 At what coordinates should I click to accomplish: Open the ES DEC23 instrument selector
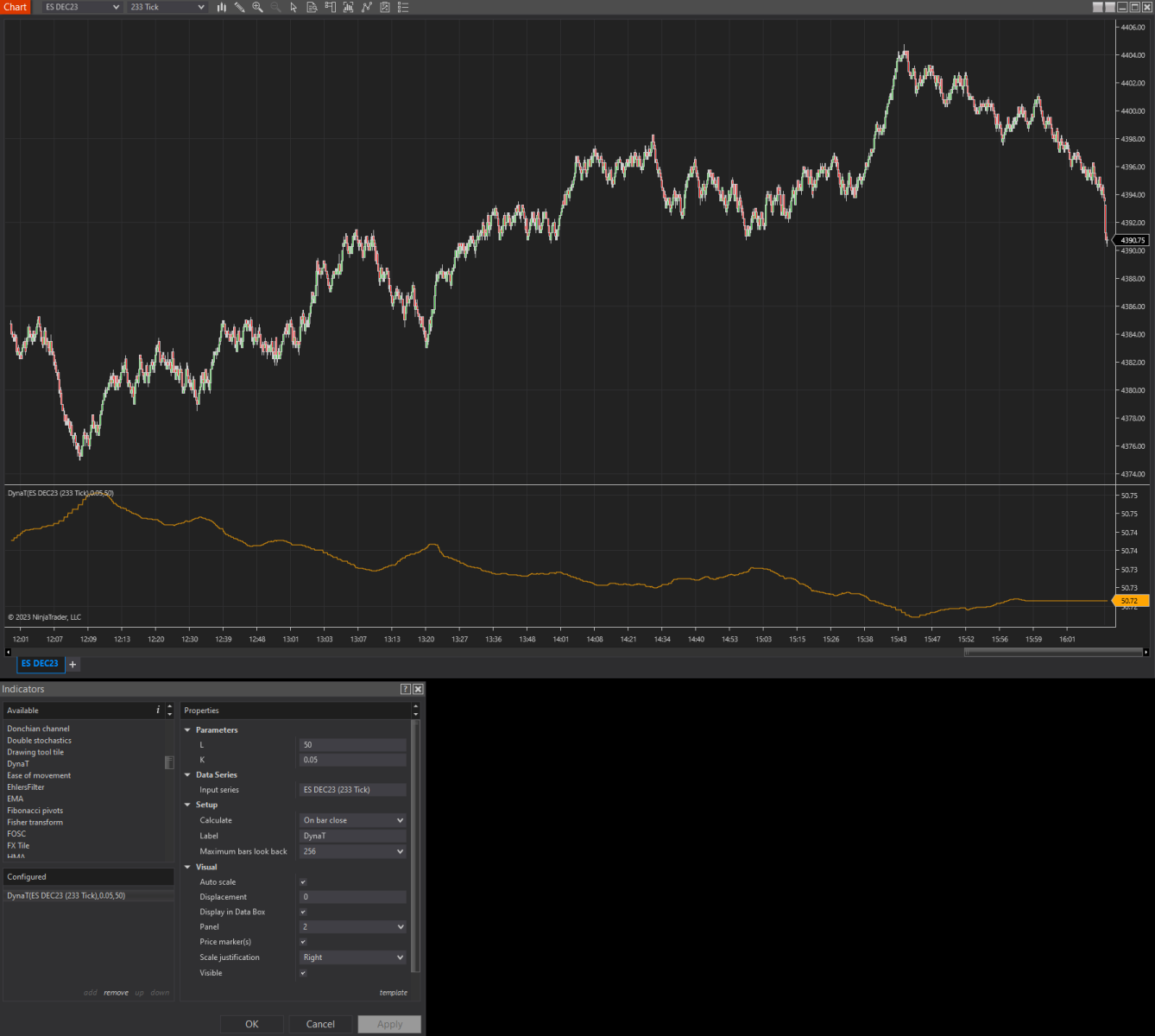(x=81, y=7)
